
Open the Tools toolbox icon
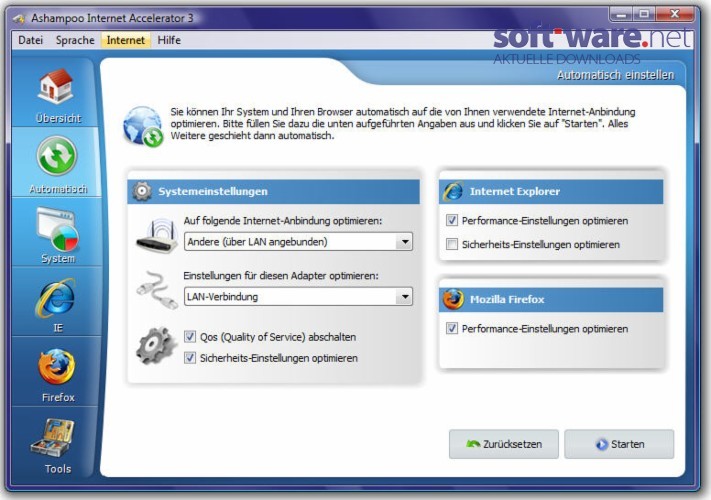53,437
